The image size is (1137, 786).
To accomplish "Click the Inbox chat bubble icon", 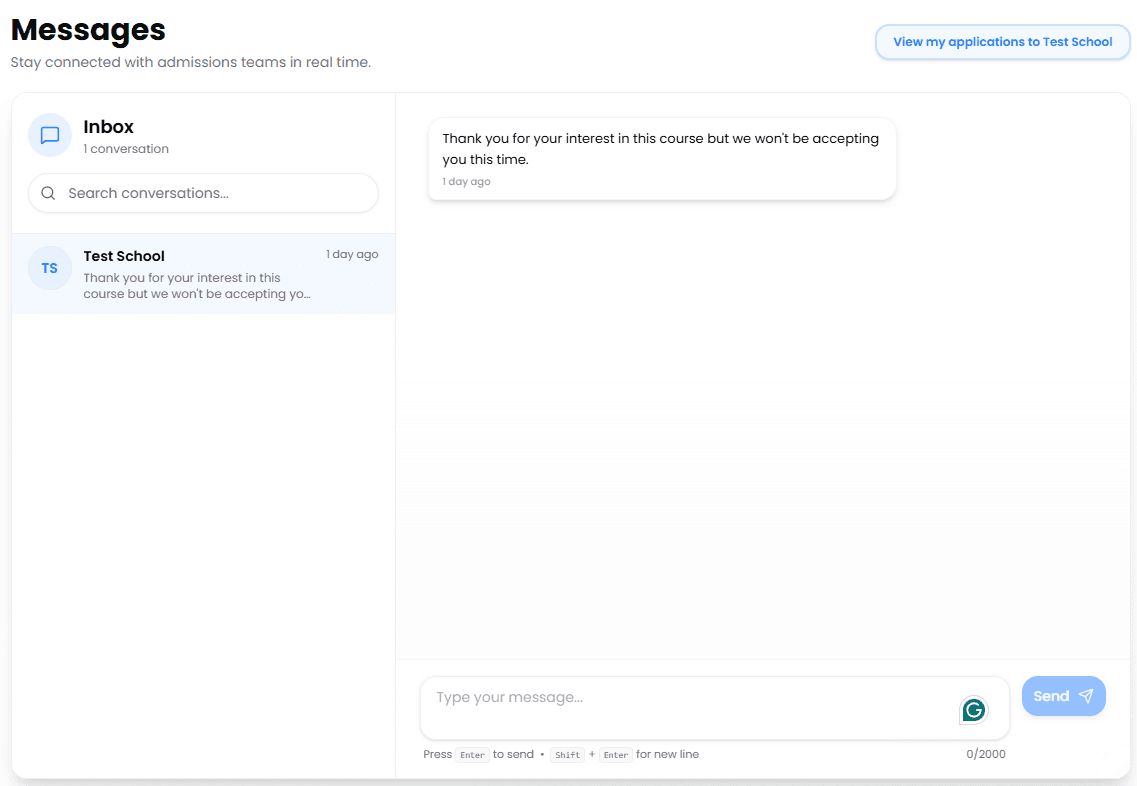I will [50, 135].
